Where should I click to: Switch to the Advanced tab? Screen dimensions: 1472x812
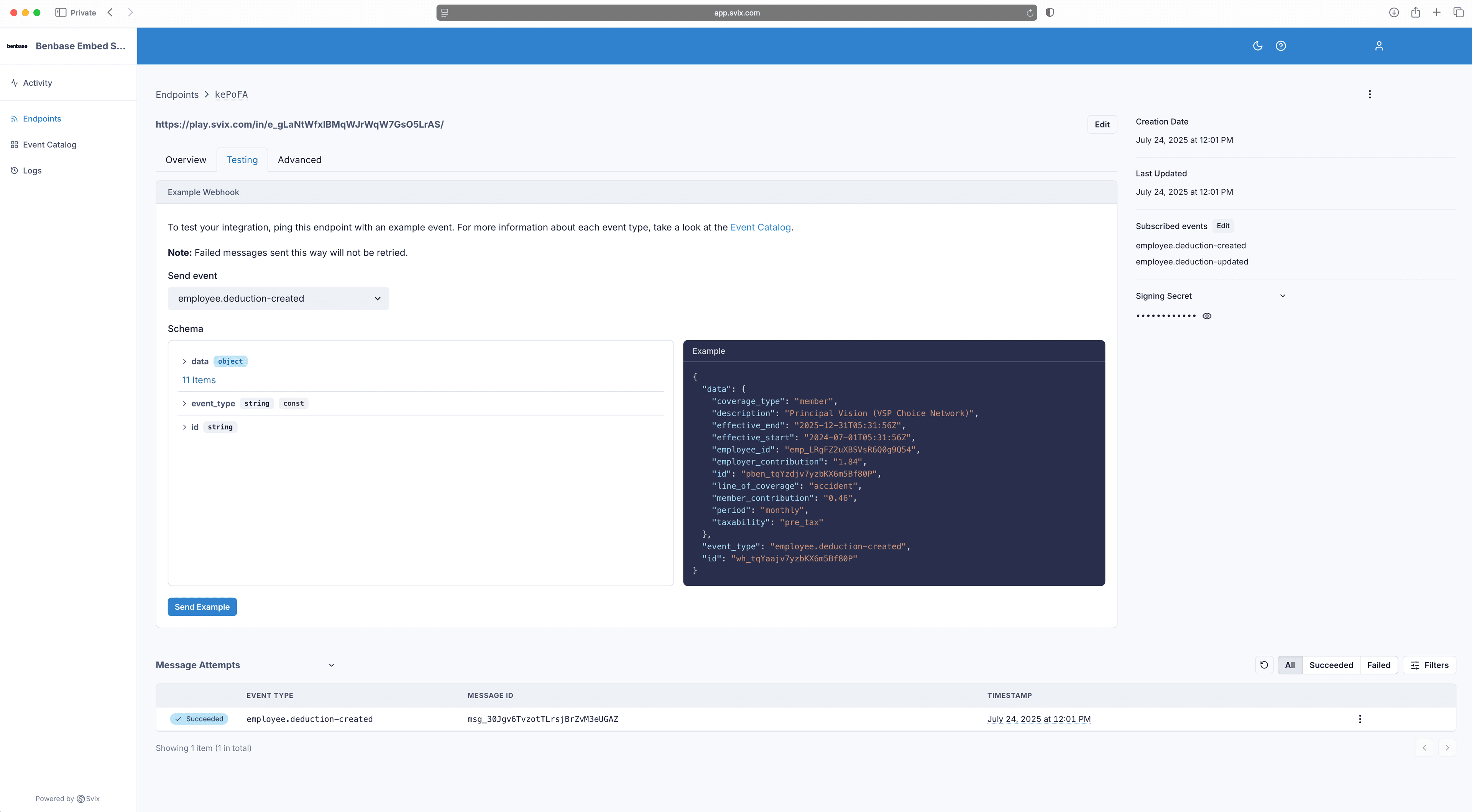click(299, 160)
